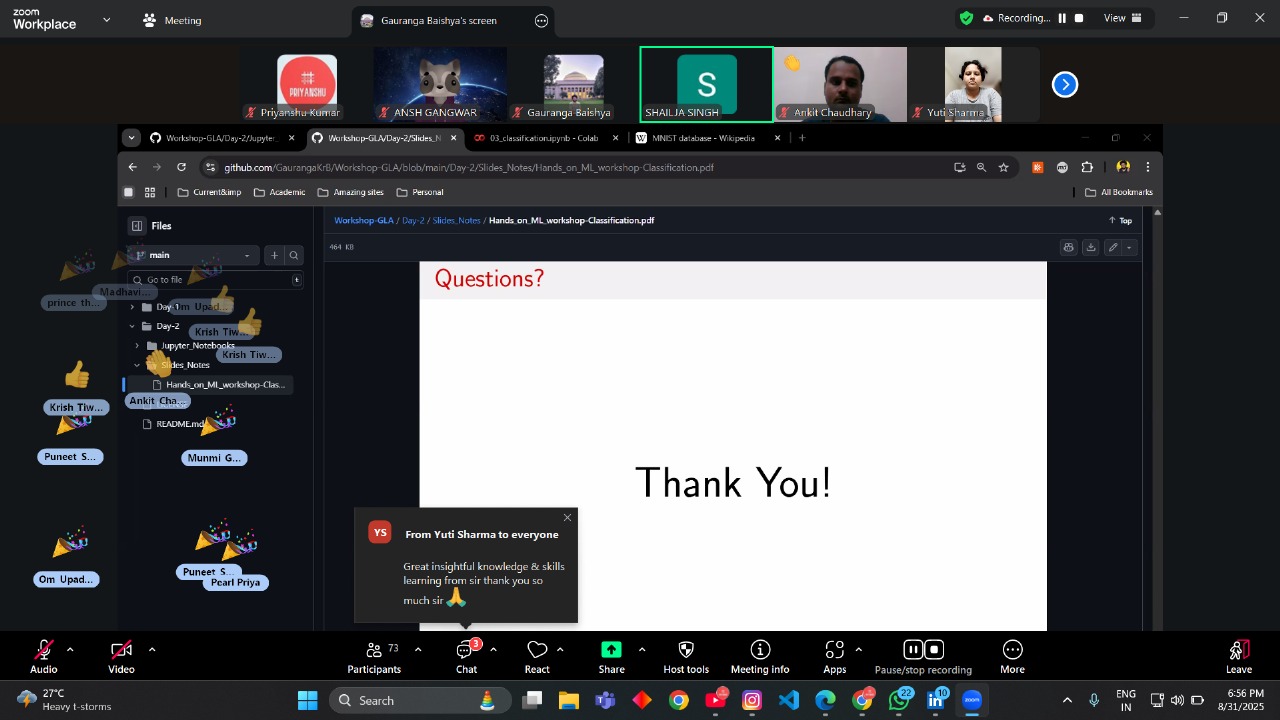Open Host tools shield icon

point(686,657)
